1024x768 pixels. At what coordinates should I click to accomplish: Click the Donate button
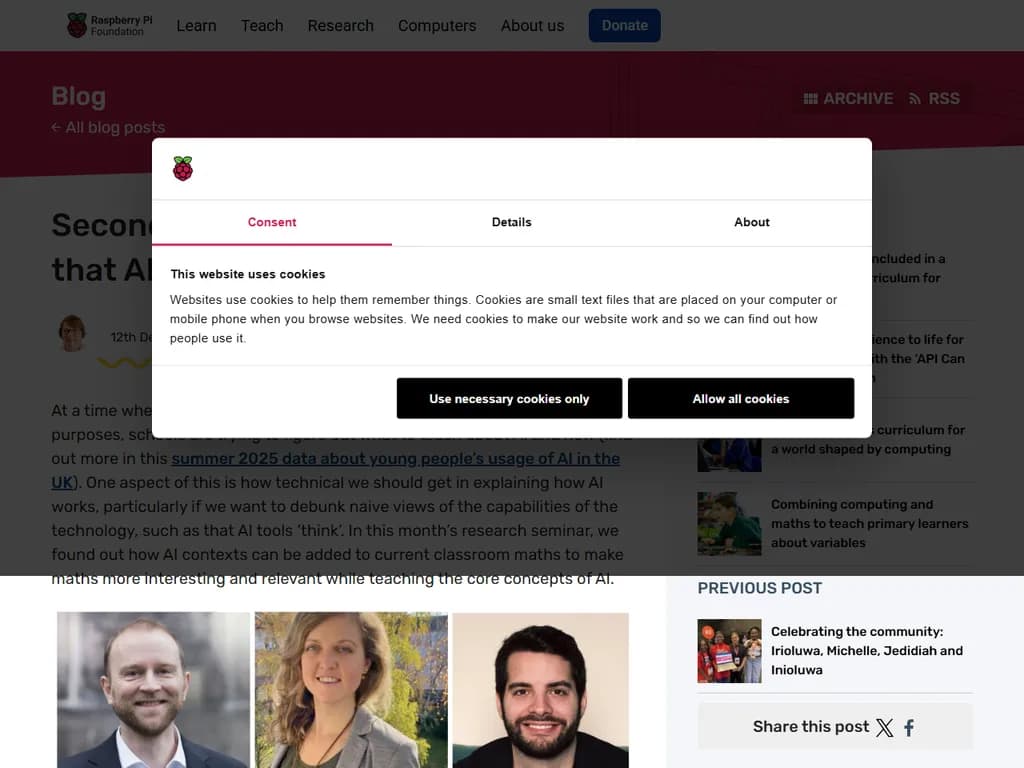pyautogui.click(x=624, y=25)
